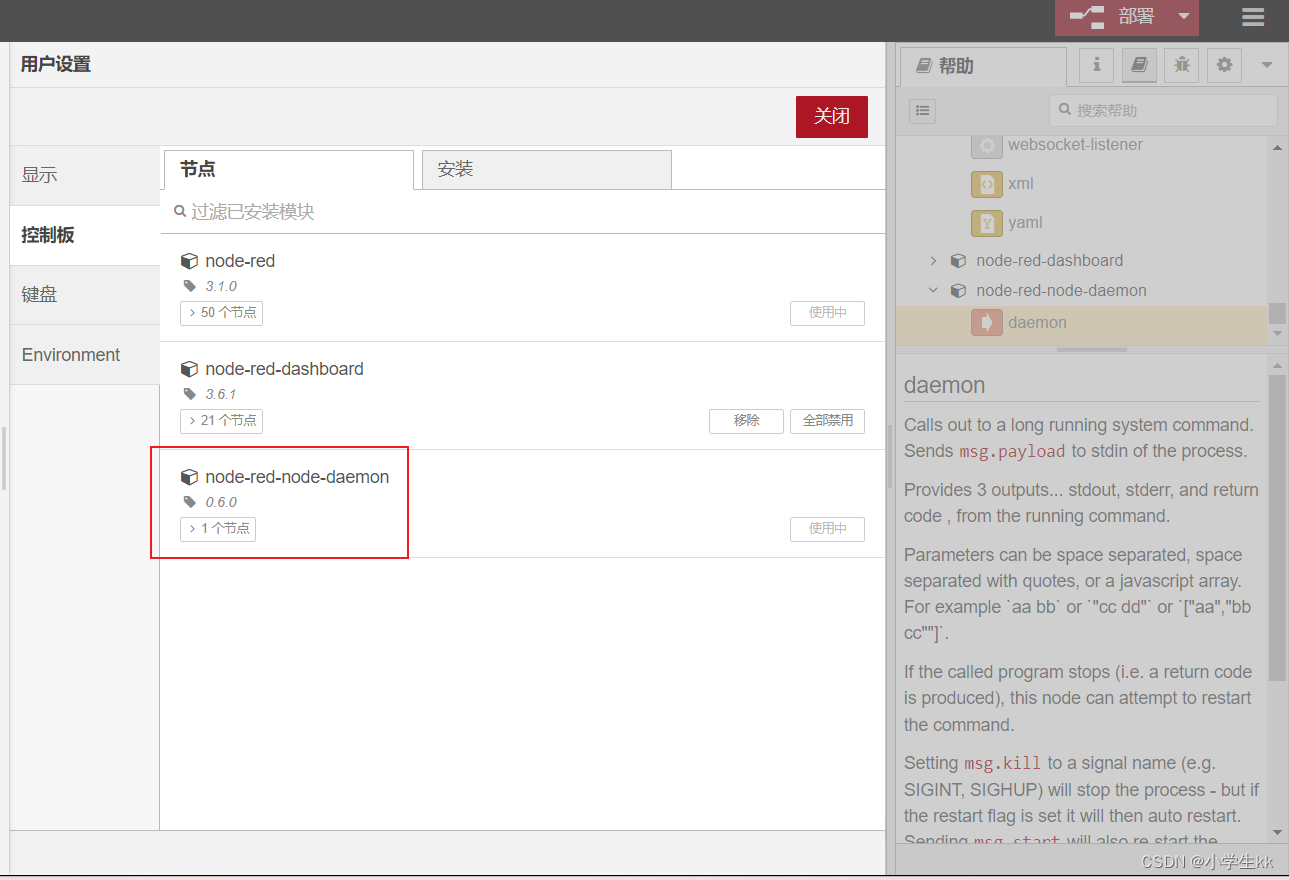Viewport: 1289px width, 880px height.
Task: Click the daemon help heading
Action: point(944,385)
